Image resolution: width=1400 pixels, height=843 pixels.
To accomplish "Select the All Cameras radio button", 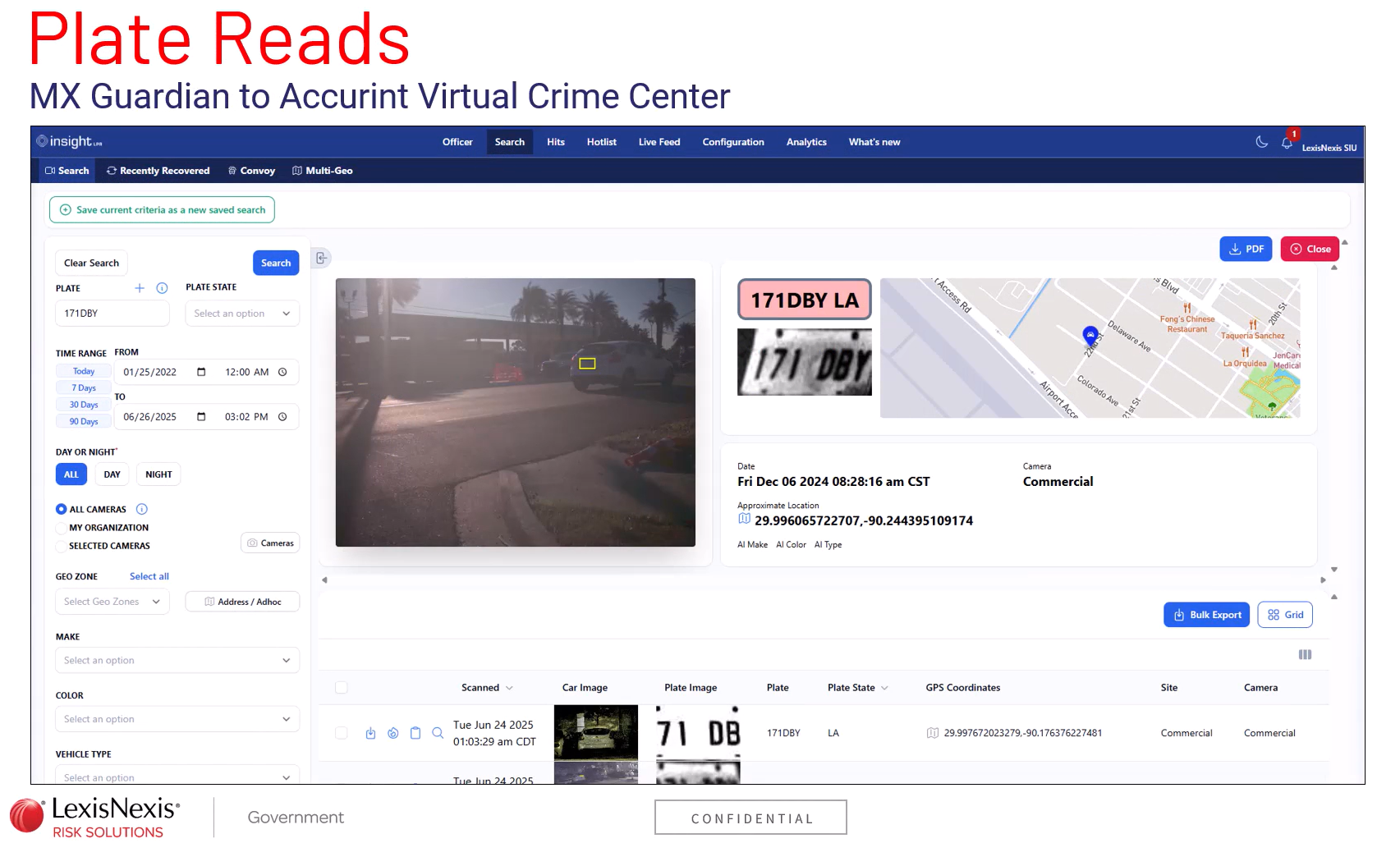I will click(x=61, y=509).
